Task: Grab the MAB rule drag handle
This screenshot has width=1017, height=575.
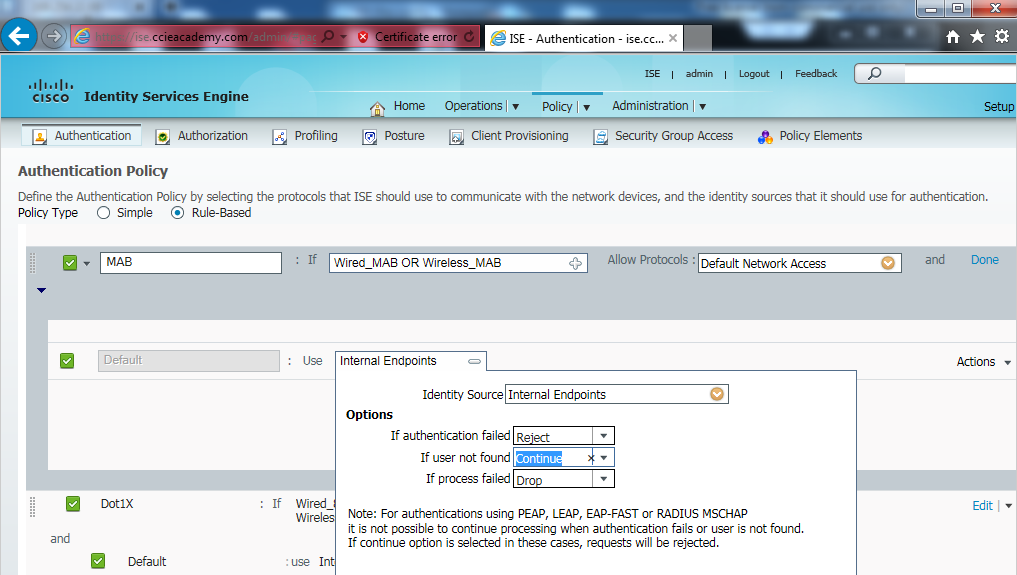Action: 33,263
